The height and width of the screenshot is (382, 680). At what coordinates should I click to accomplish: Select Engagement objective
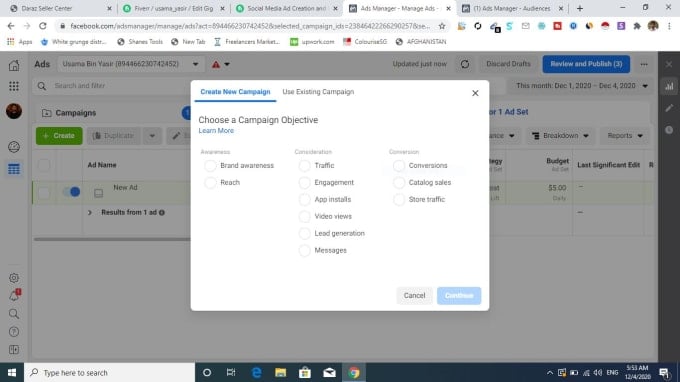pyautogui.click(x=304, y=183)
